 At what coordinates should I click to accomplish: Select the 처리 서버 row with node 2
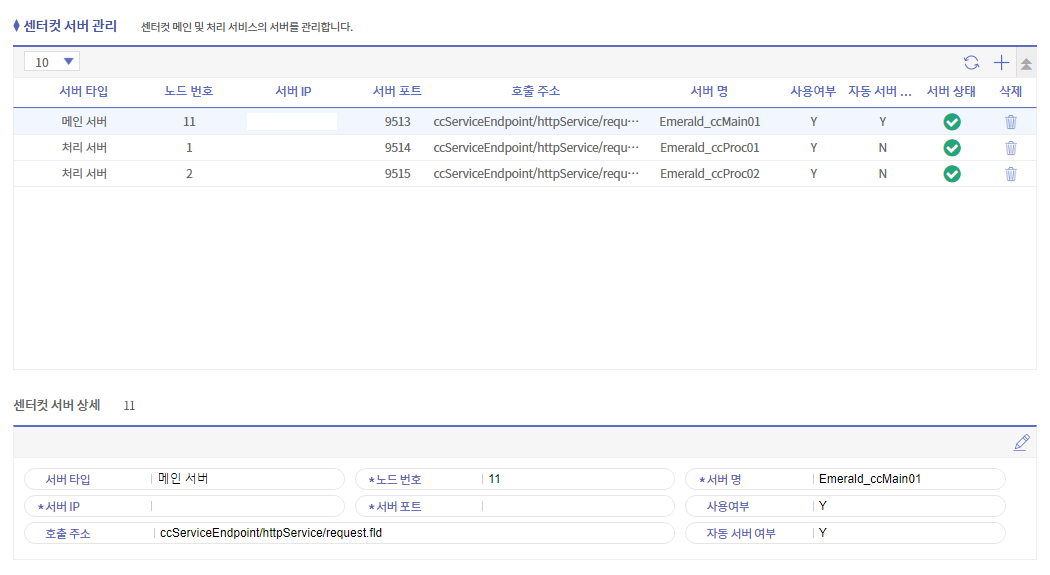point(84,174)
